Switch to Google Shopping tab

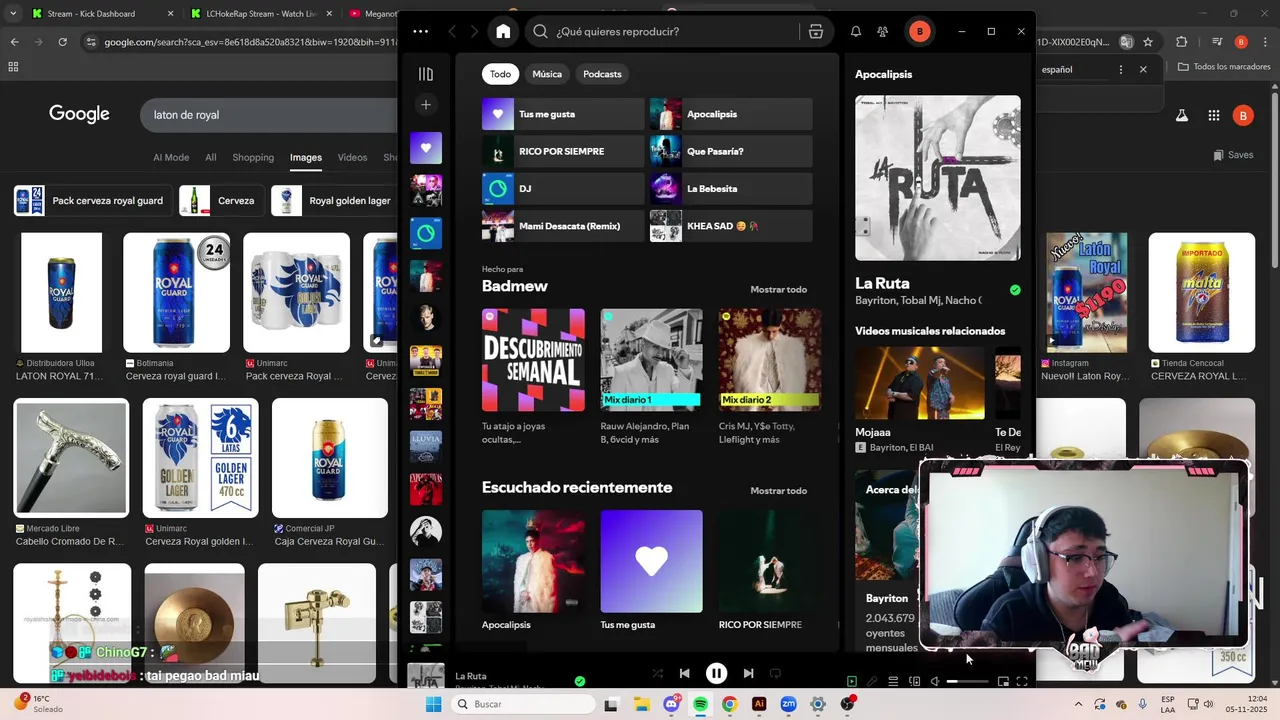[x=253, y=157]
